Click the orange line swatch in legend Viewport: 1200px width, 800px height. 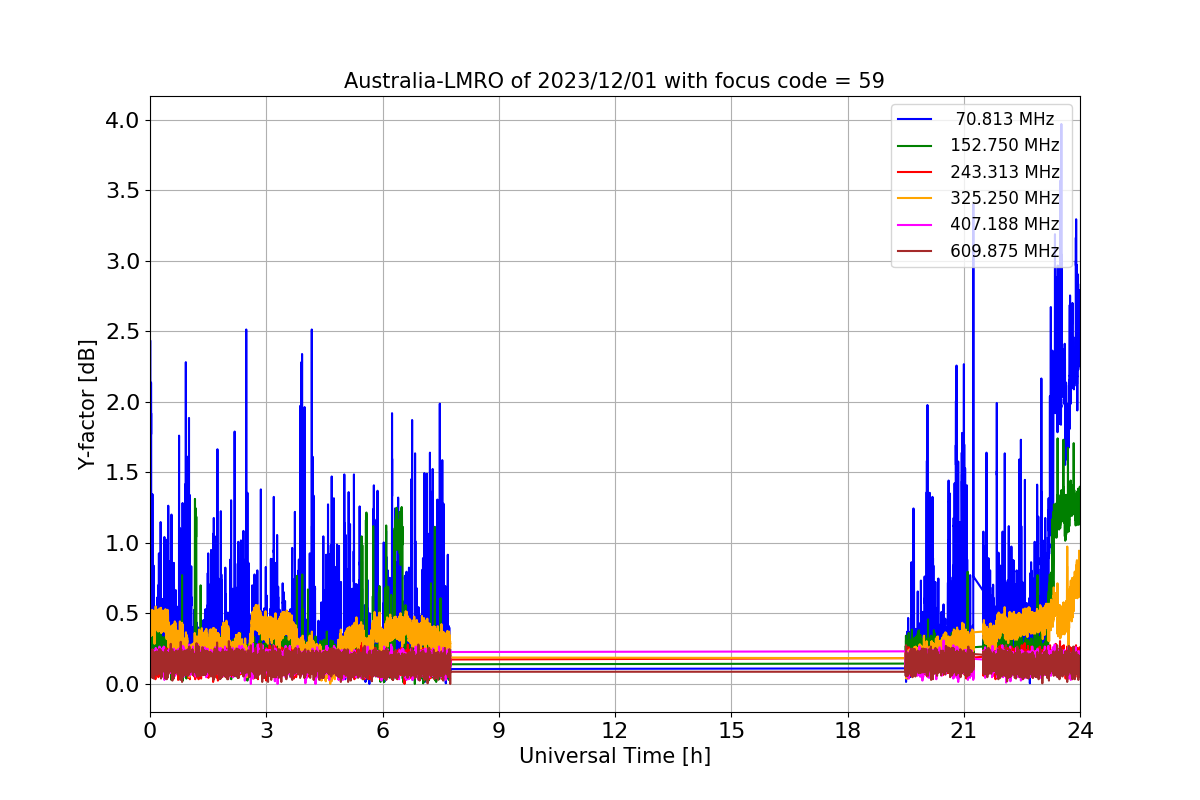(915, 199)
